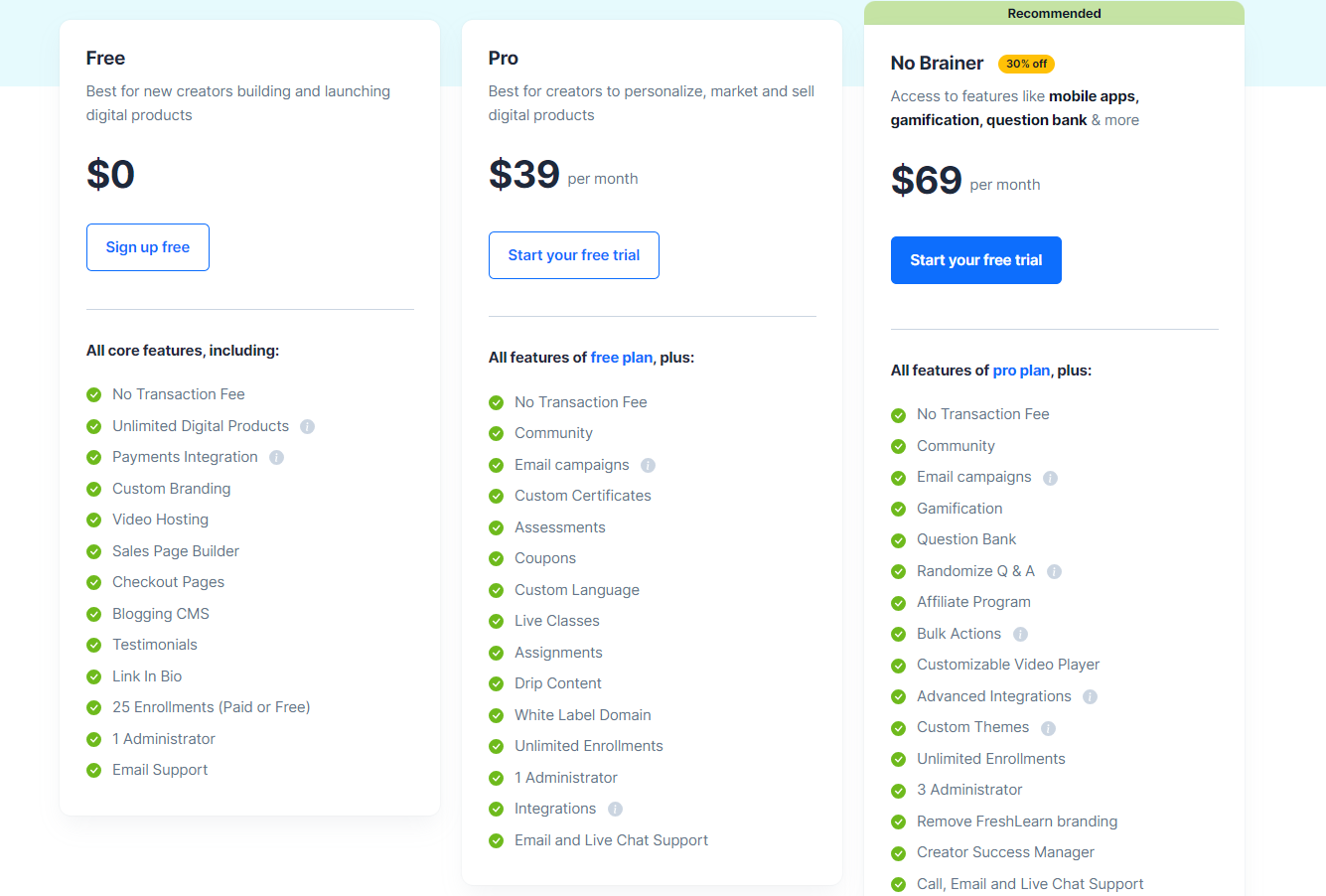Click info icon beside Pro Email campaigns
1326x896 pixels.
(x=649, y=465)
